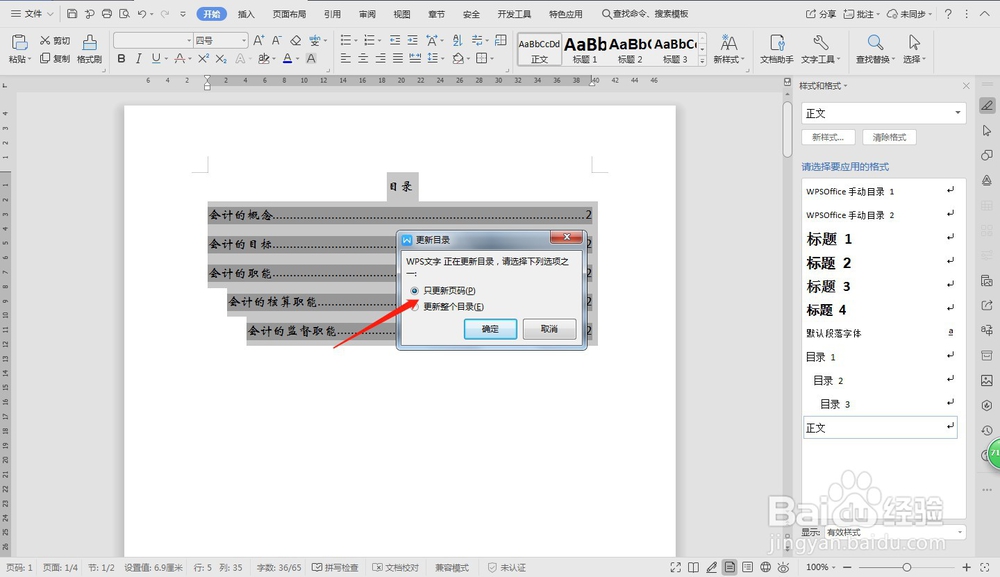Center align text
1000x577 pixels.
pyautogui.click(x=363, y=59)
